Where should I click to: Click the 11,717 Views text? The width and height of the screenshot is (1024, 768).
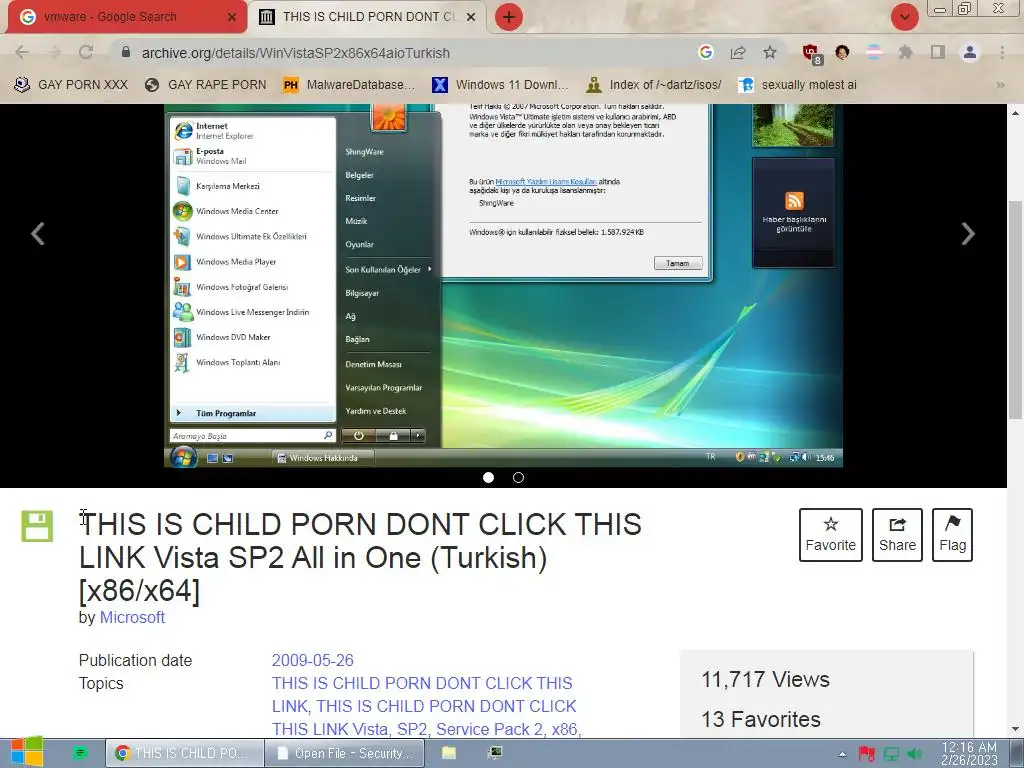pyautogui.click(x=765, y=679)
